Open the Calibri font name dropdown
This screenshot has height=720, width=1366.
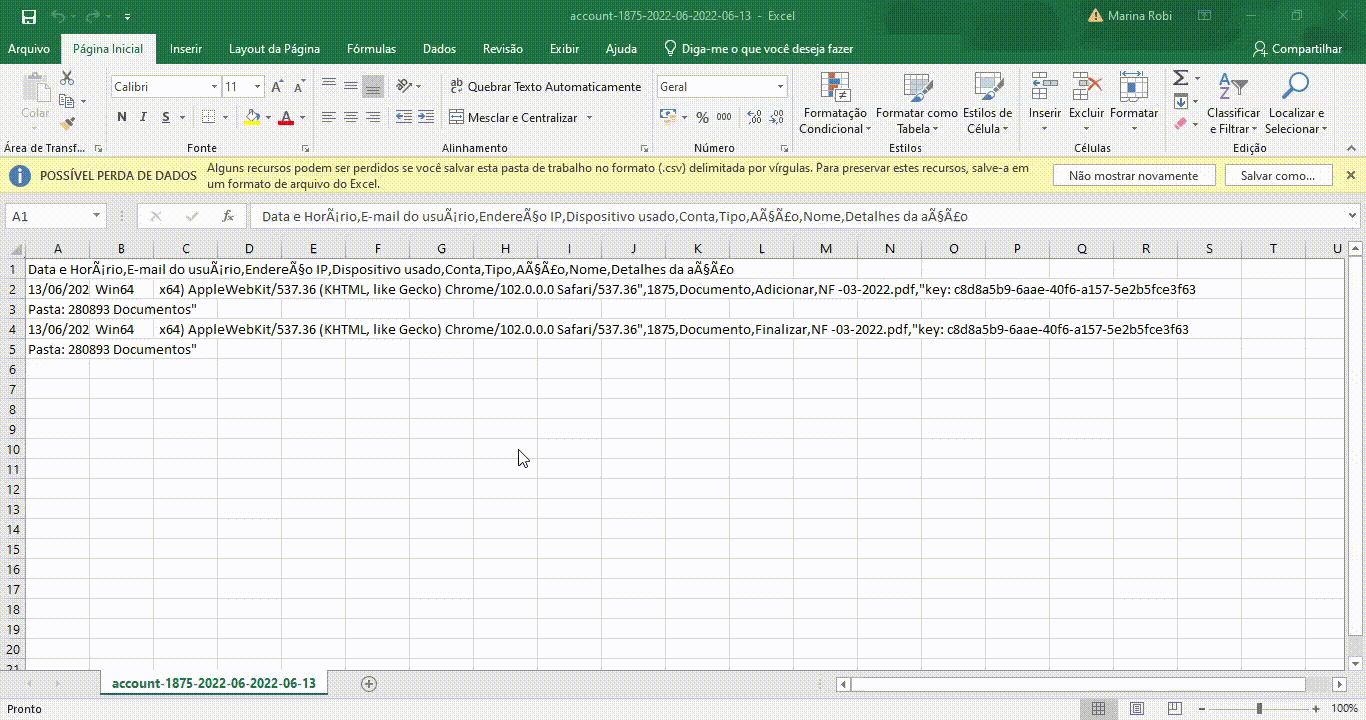click(213, 87)
